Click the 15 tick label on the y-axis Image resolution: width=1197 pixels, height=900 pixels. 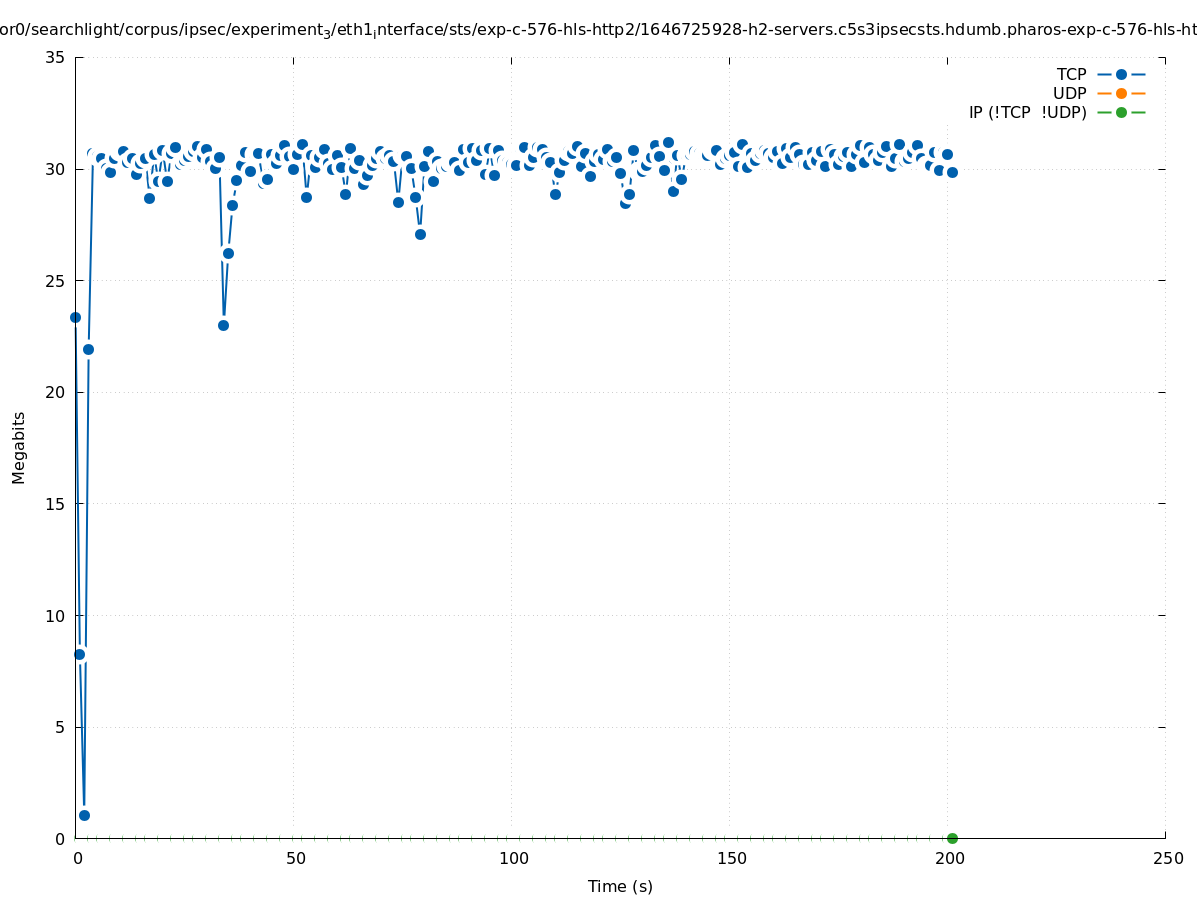55,504
